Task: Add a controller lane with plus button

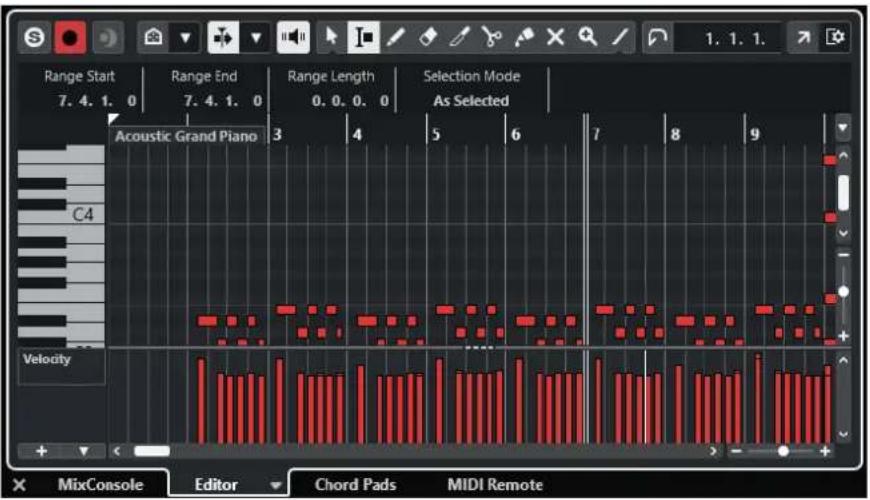Action: (41, 451)
